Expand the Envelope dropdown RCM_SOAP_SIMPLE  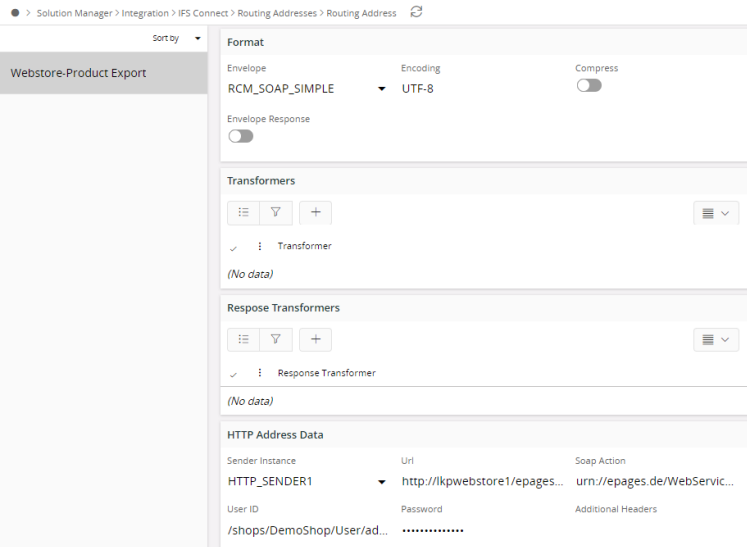coord(381,89)
